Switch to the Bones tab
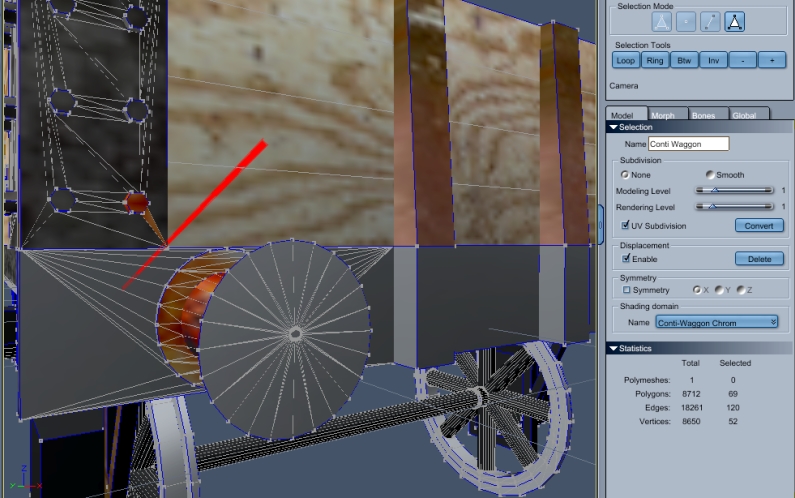795x498 pixels. pos(708,114)
